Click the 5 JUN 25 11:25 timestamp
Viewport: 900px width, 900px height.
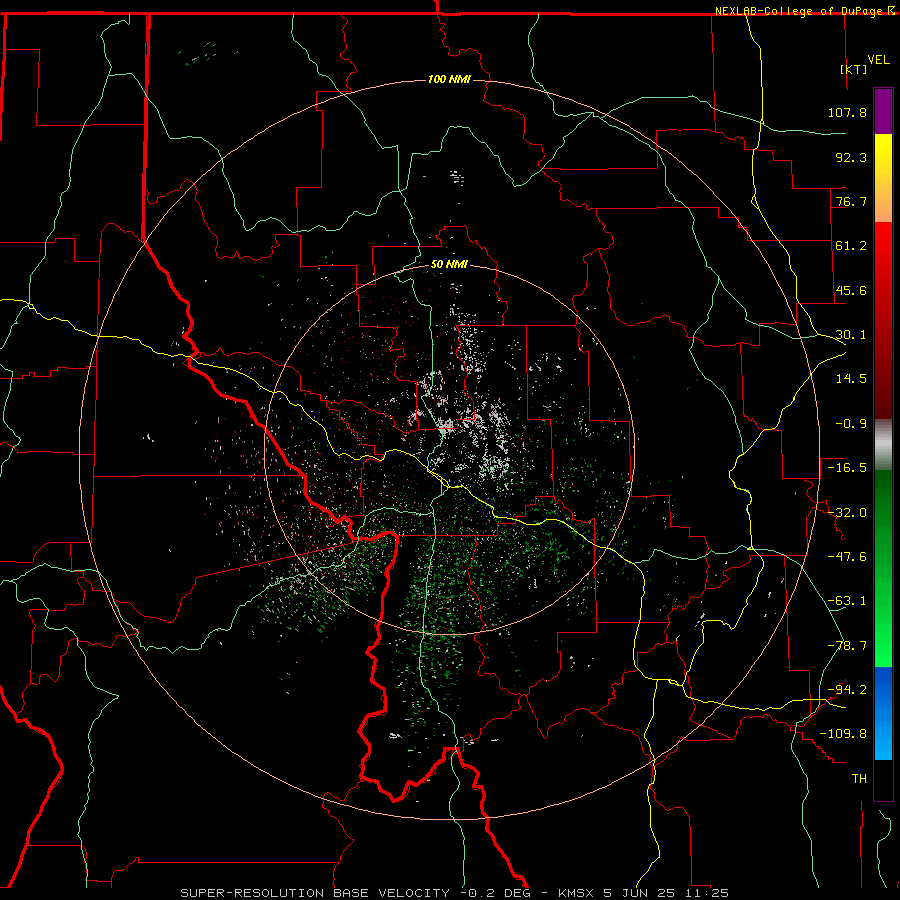point(666,893)
